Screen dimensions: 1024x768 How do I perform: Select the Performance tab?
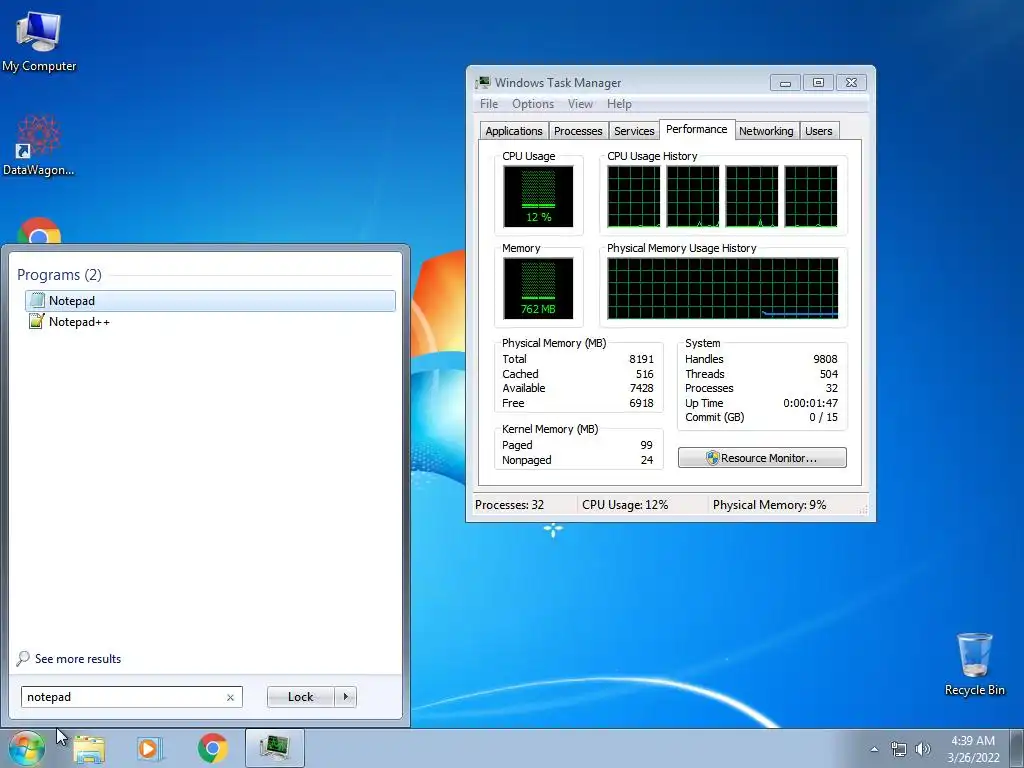coord(697,129)
